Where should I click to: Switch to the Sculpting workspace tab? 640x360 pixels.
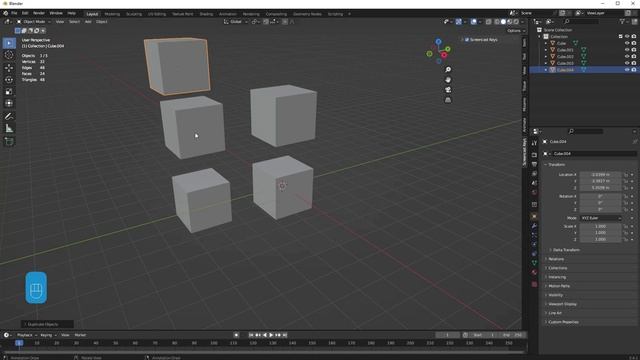pos(133,14)
